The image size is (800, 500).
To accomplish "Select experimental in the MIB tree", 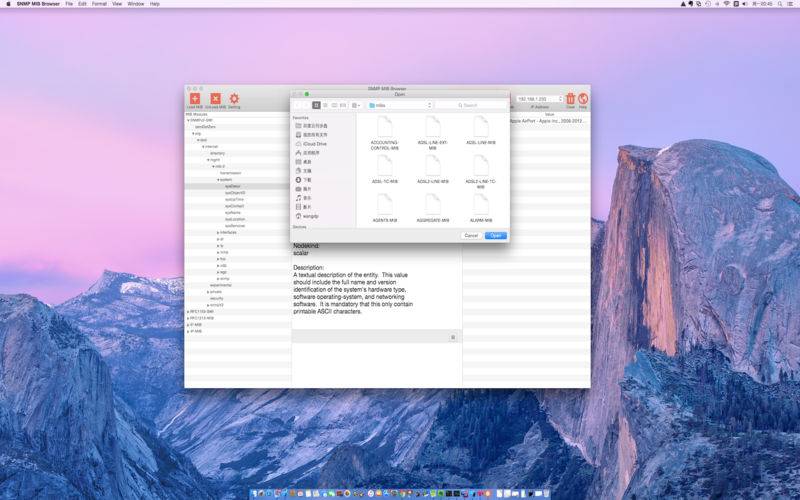I will 220,285.
